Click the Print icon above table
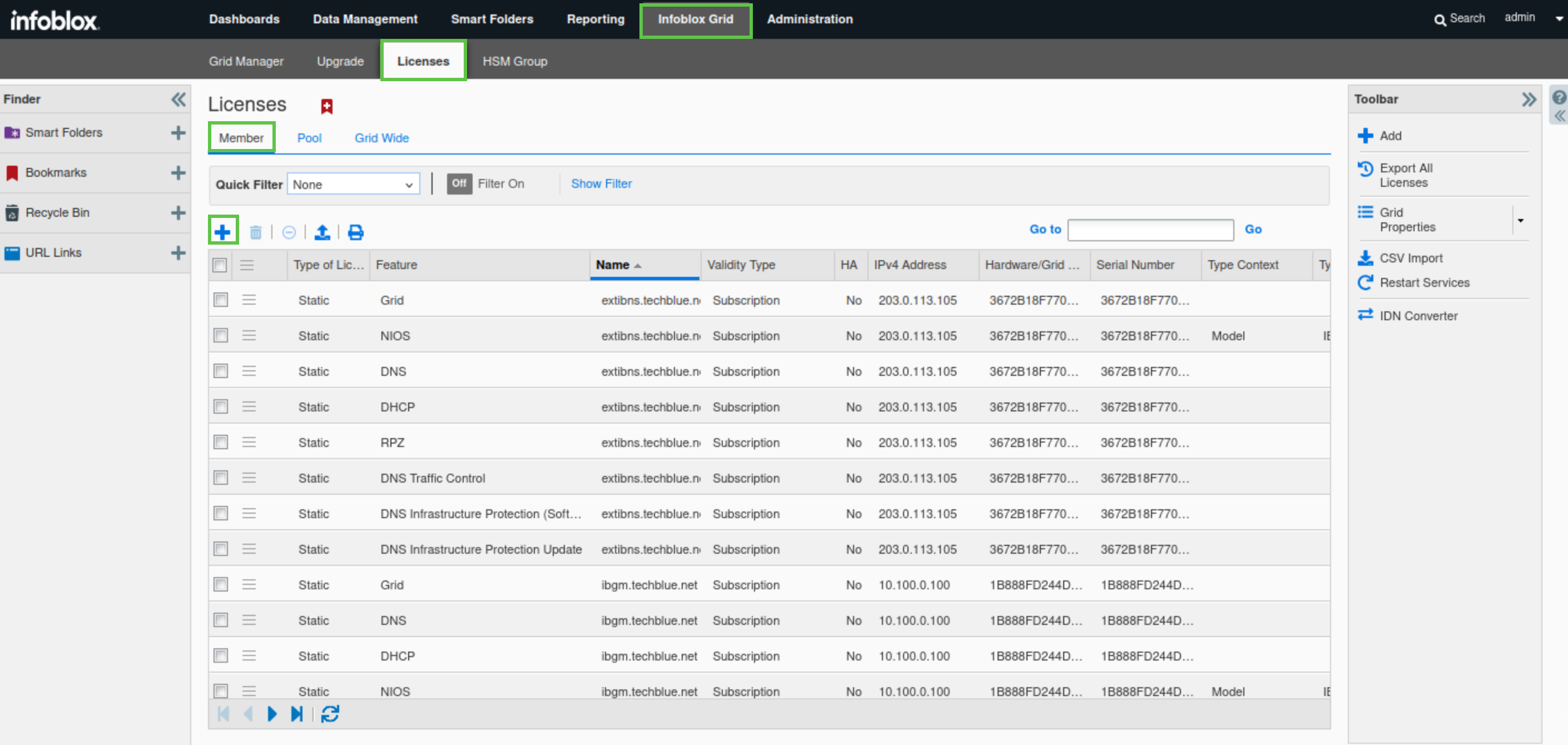 (355, 232)
